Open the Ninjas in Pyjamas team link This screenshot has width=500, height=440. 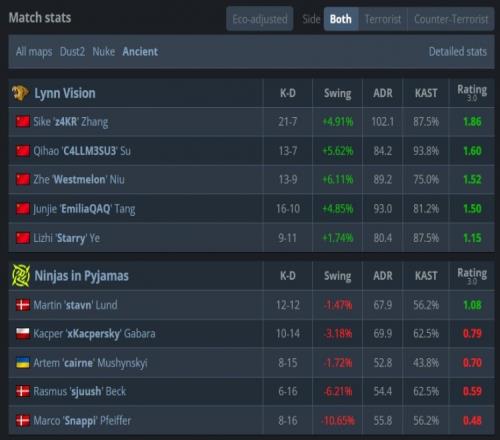(82, 276)
